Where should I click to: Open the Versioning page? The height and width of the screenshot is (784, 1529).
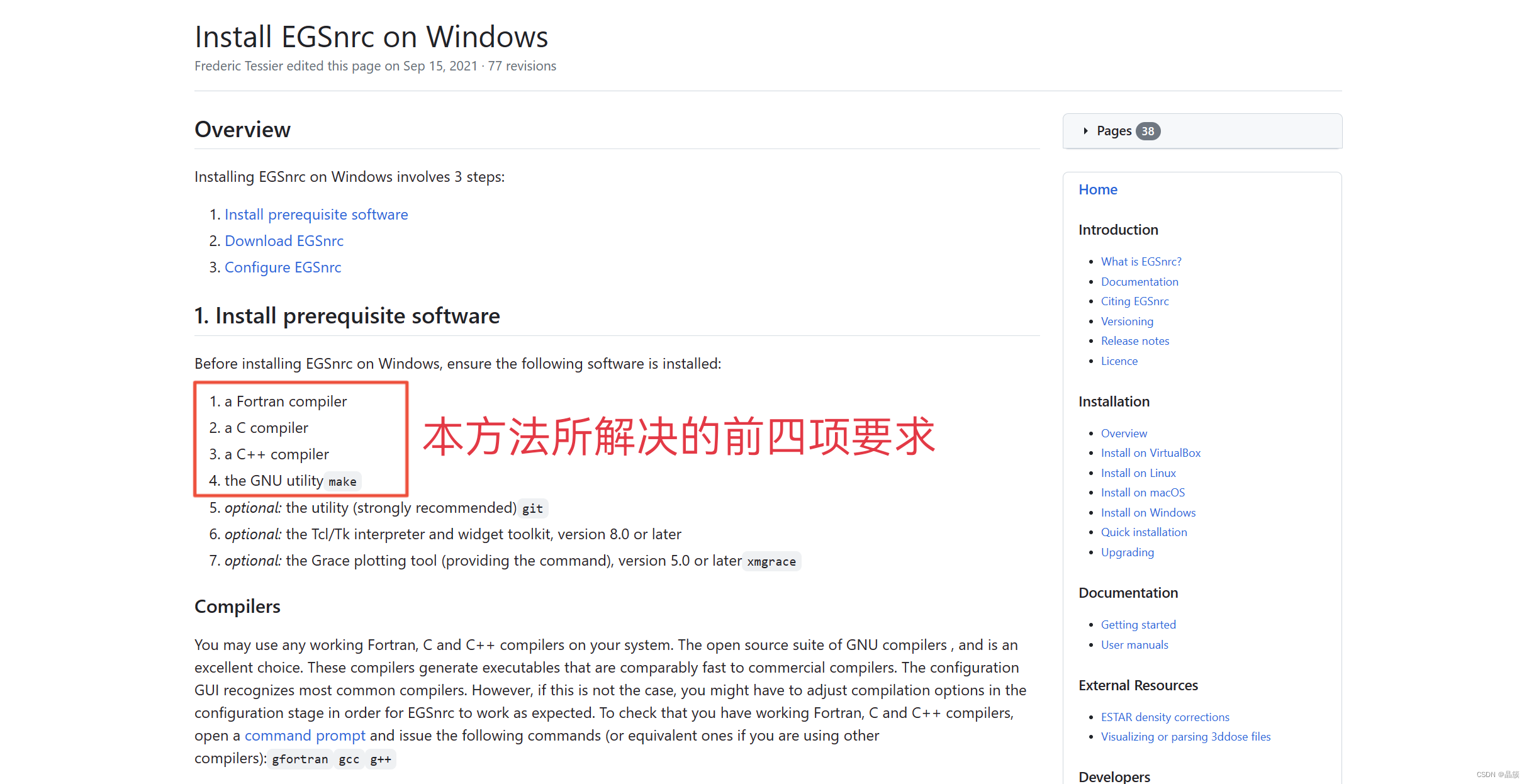(x=1127, y=322)
